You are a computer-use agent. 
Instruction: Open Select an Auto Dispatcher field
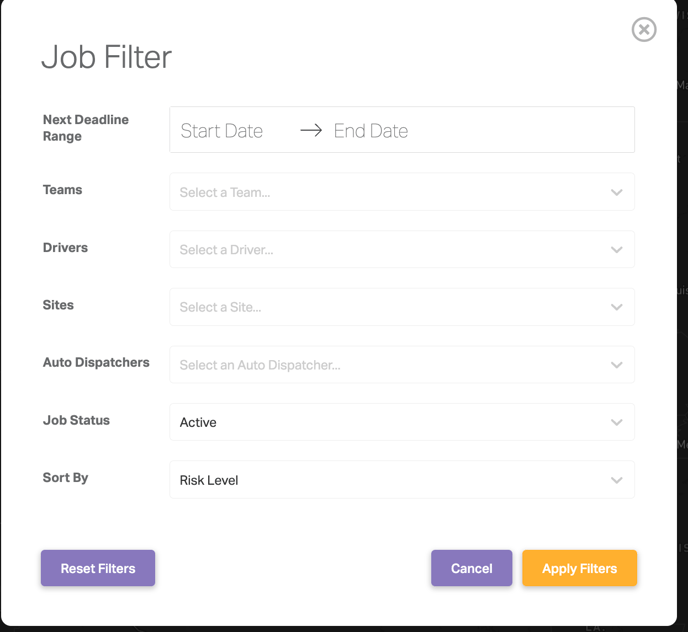coord(402,365)
